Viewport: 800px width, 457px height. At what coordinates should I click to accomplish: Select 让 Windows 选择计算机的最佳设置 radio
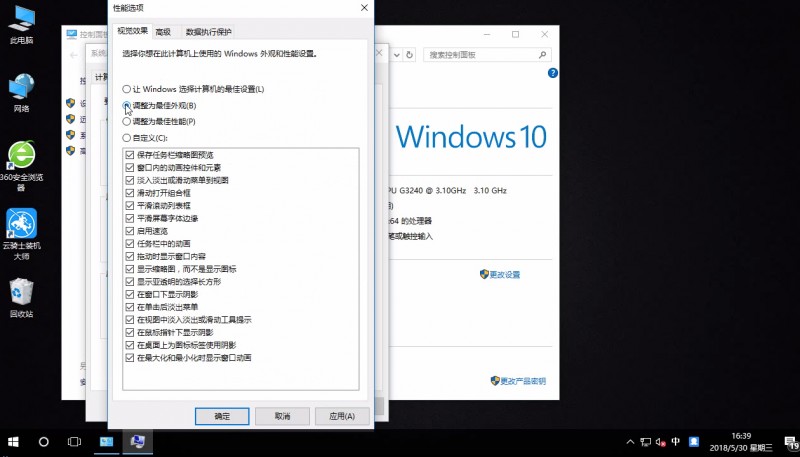pos(127,89)
